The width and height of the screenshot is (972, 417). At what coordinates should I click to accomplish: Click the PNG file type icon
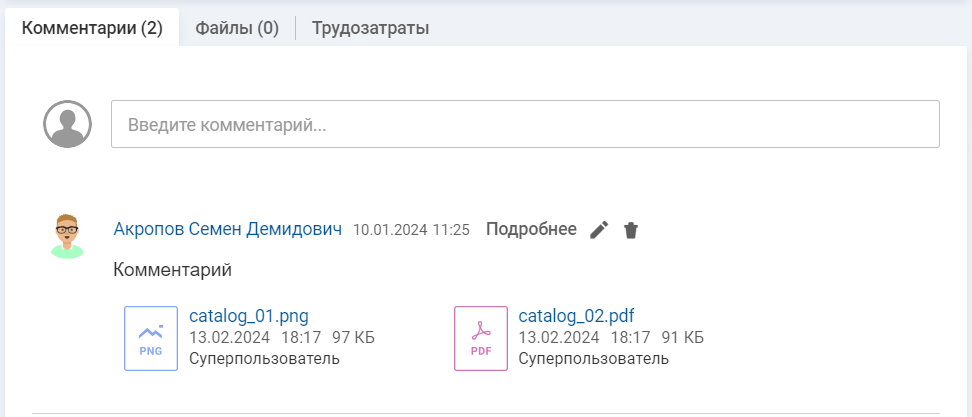point(151,339)
